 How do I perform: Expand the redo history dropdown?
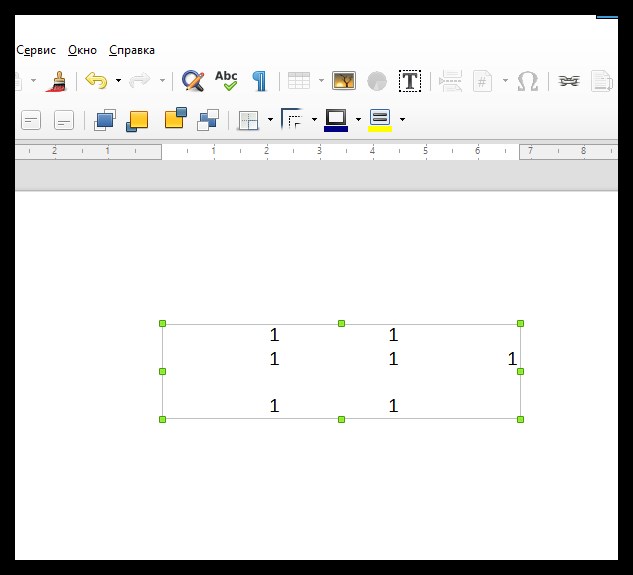pos(162,80)
